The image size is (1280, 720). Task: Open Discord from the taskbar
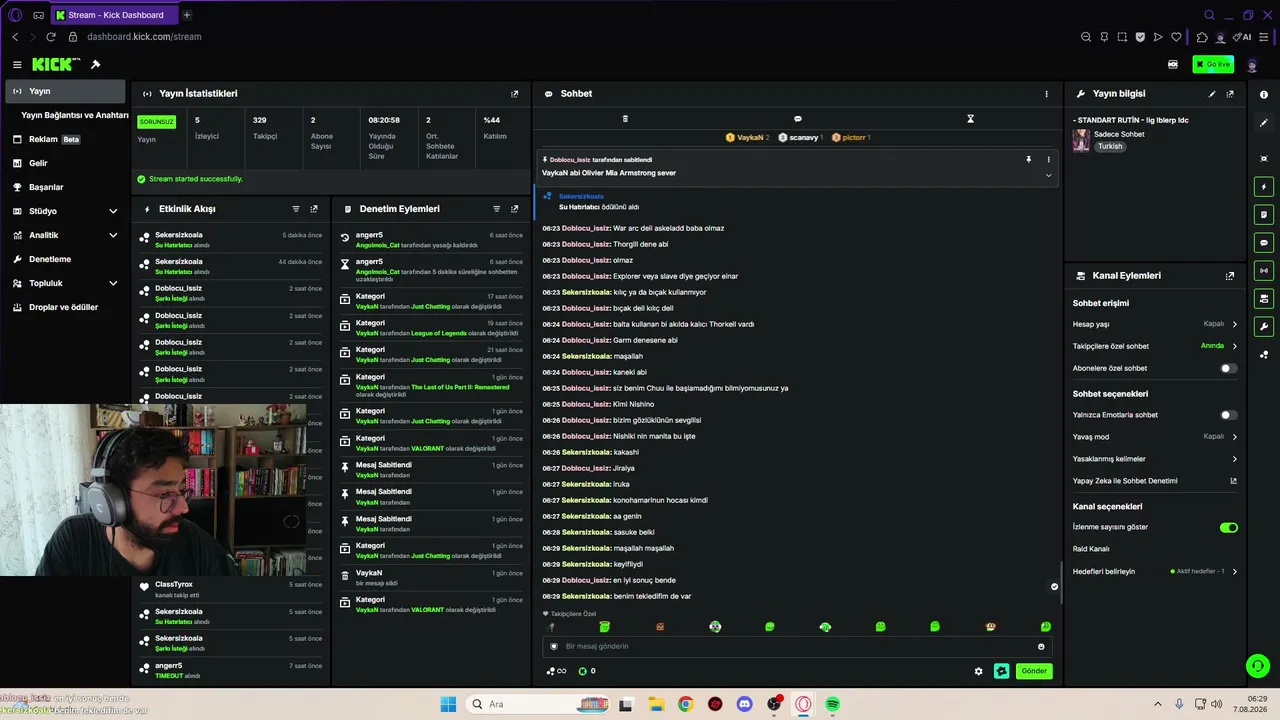pyautogui.click(x=744, y=704)
